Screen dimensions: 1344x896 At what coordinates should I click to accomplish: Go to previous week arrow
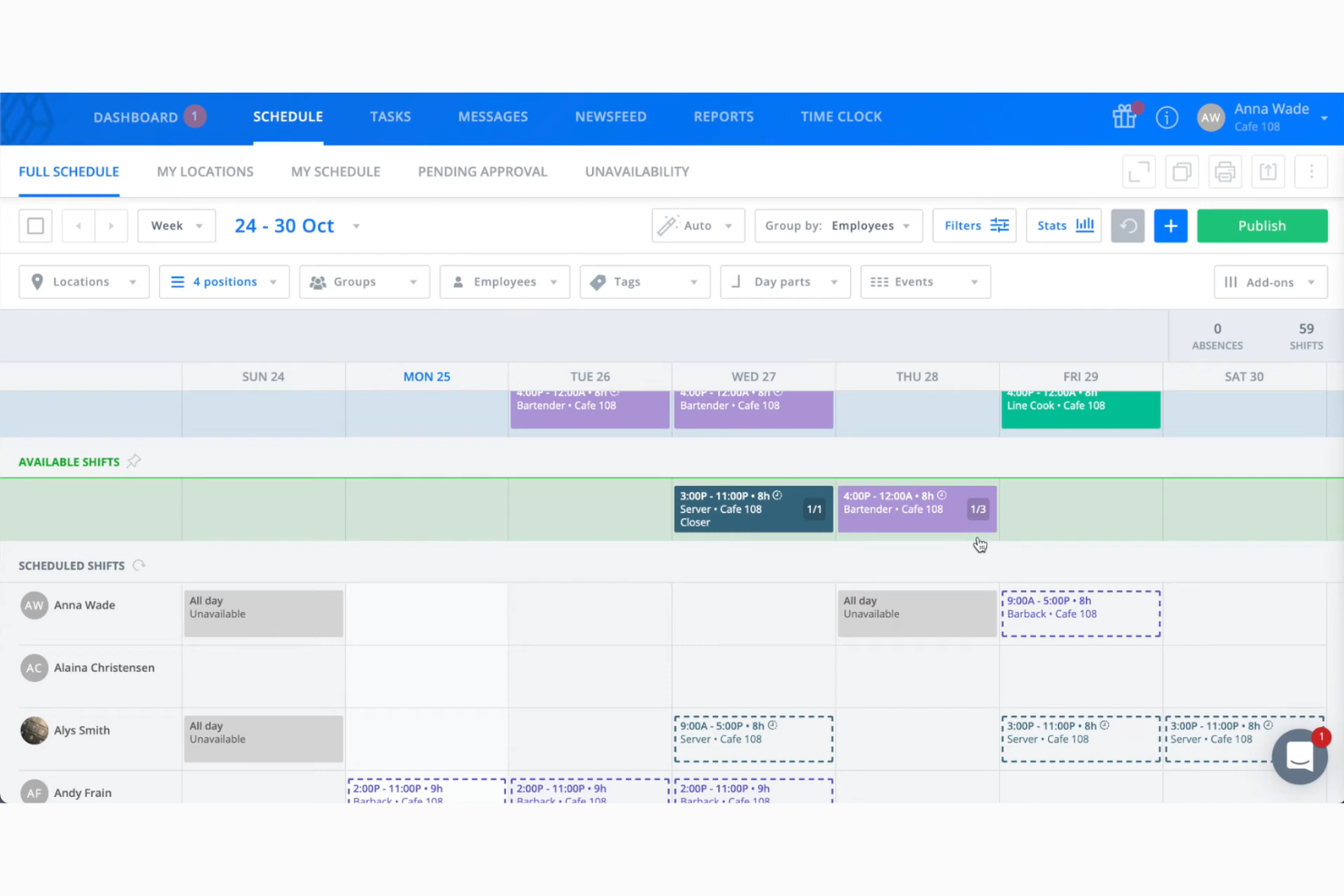coord(79,226)
